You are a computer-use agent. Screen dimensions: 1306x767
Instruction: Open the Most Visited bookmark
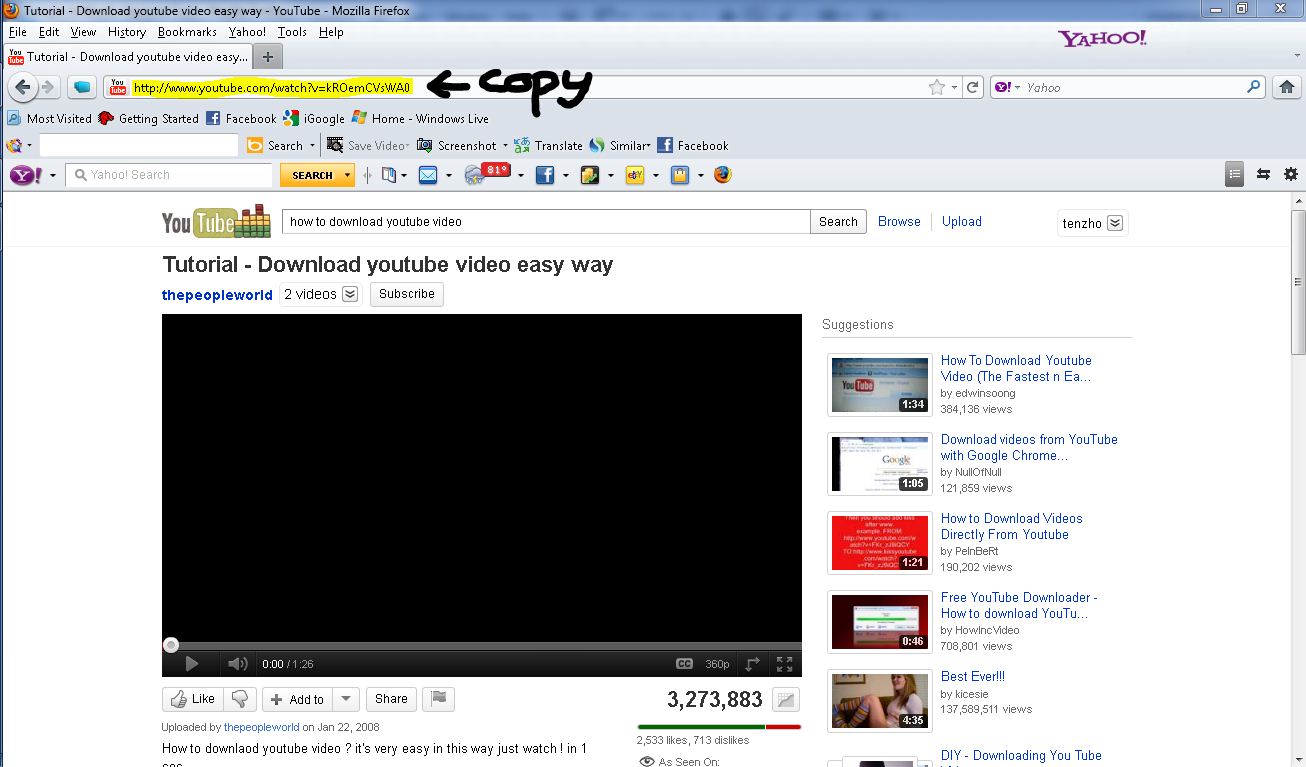tap(49, 118)
